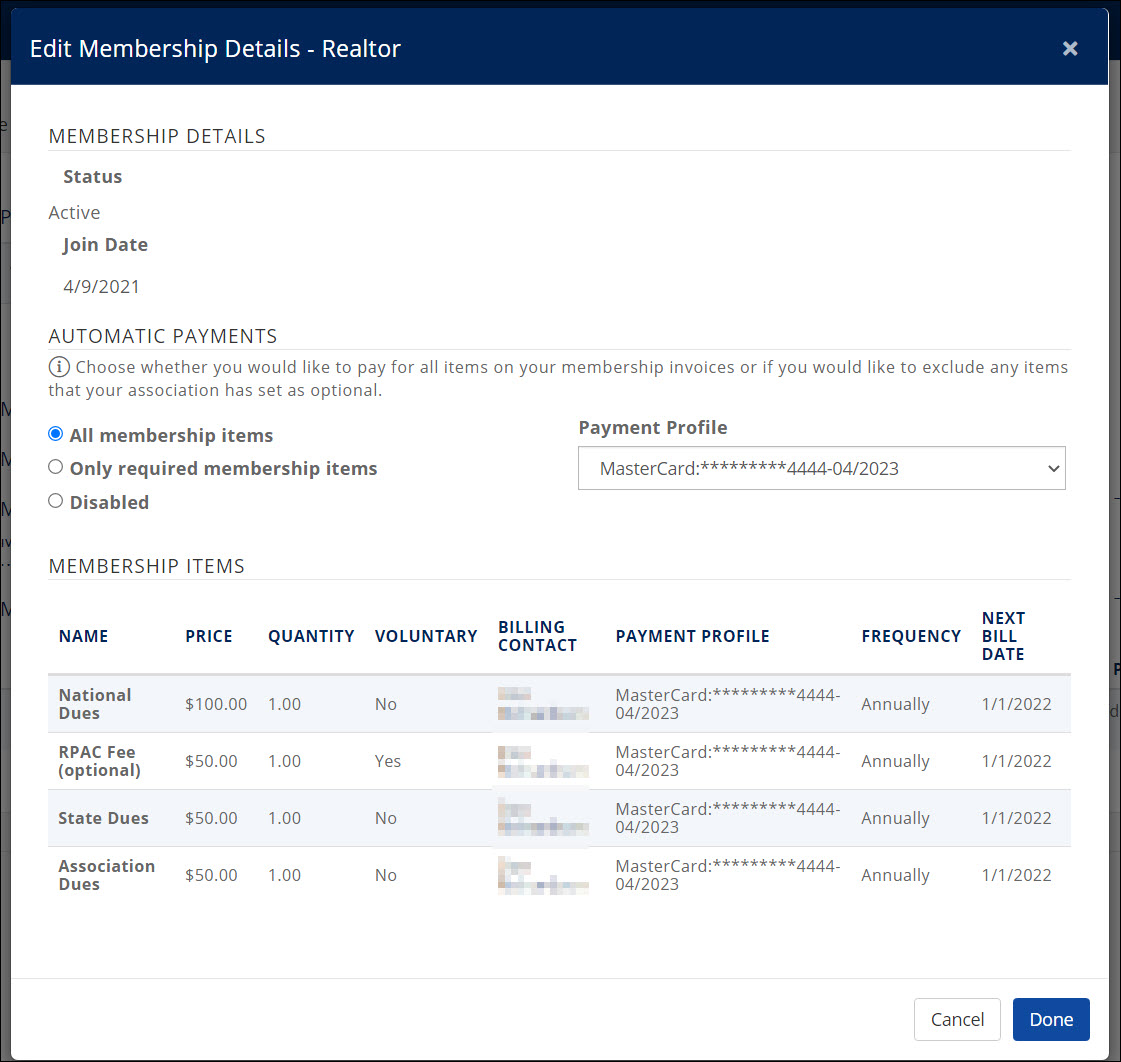The height and width of the screenshot is (1062, 1121).
Task: Click the Cancel button
Action: pos(956,1019)
